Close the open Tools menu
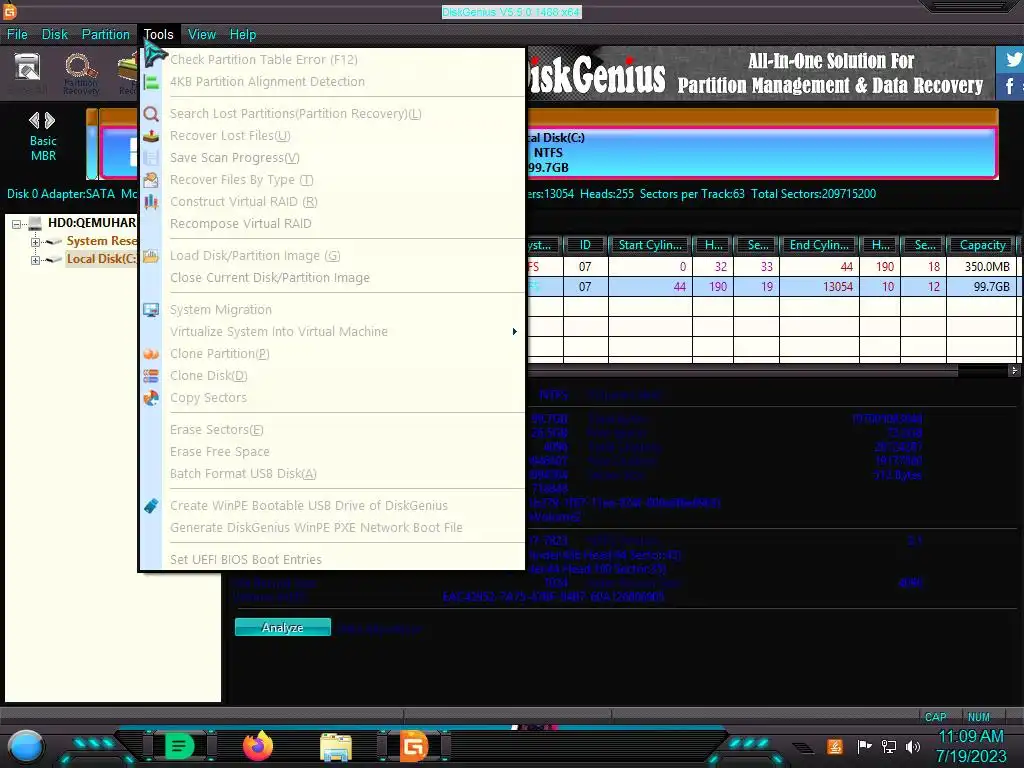The height and width of the screenshot is (768, 1024). pos(159,35)
